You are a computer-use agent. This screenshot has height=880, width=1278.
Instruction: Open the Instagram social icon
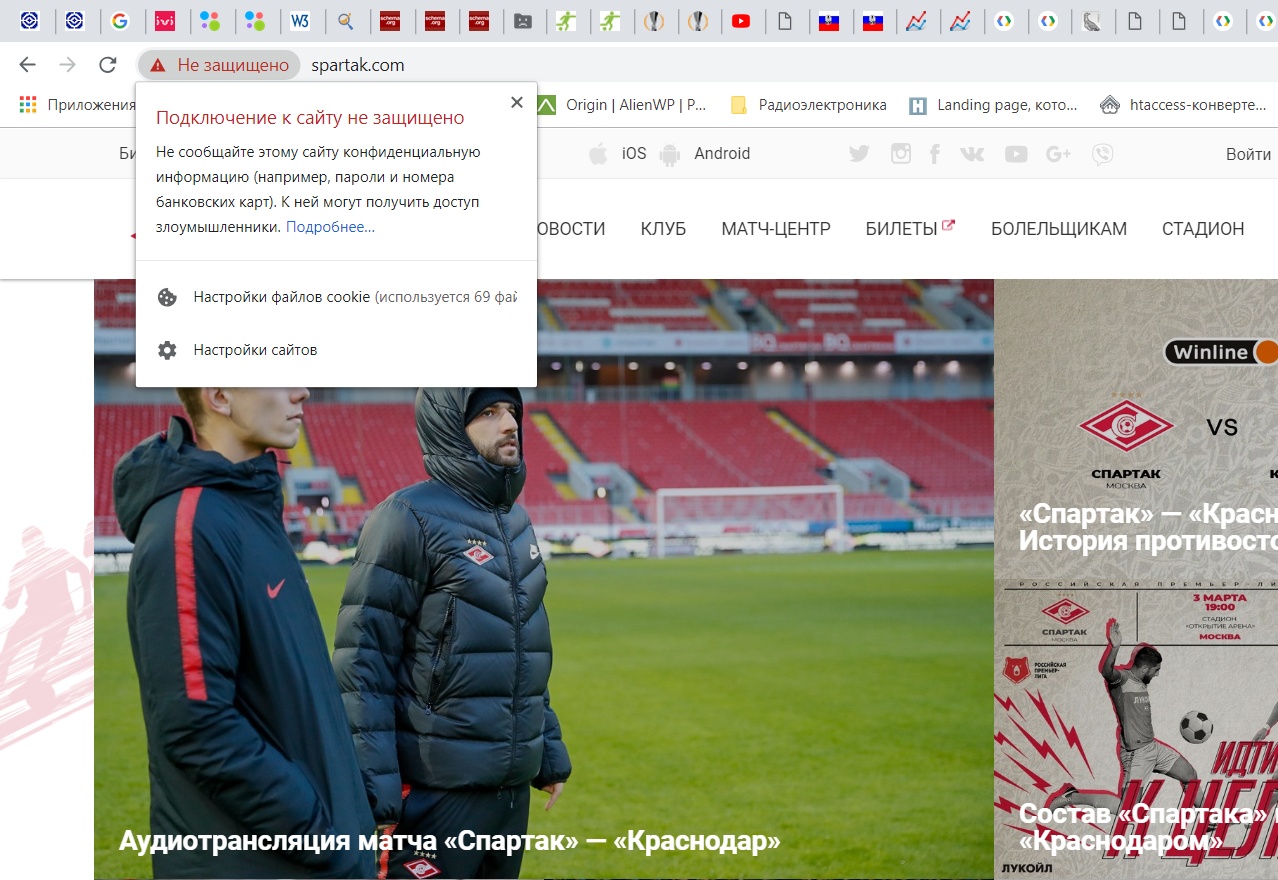[x=901, y=154]
